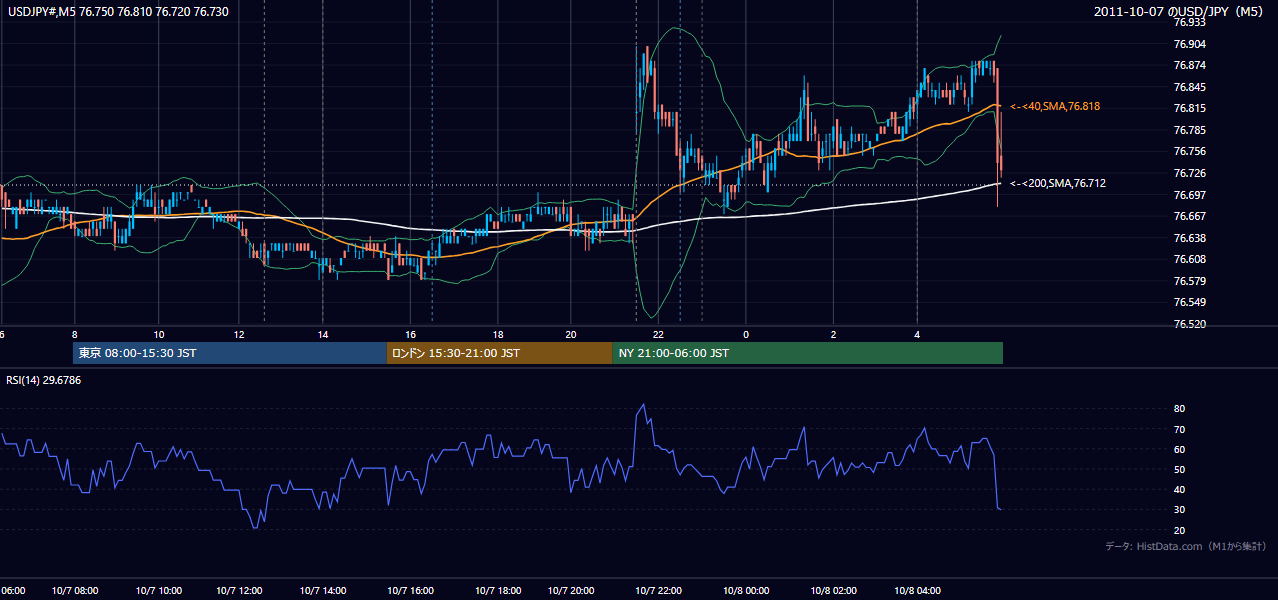Image resolution: width=1278 pixels, height=600 pixels.
Task: Click price axis value 76.697
Action: pos(1189,194)
